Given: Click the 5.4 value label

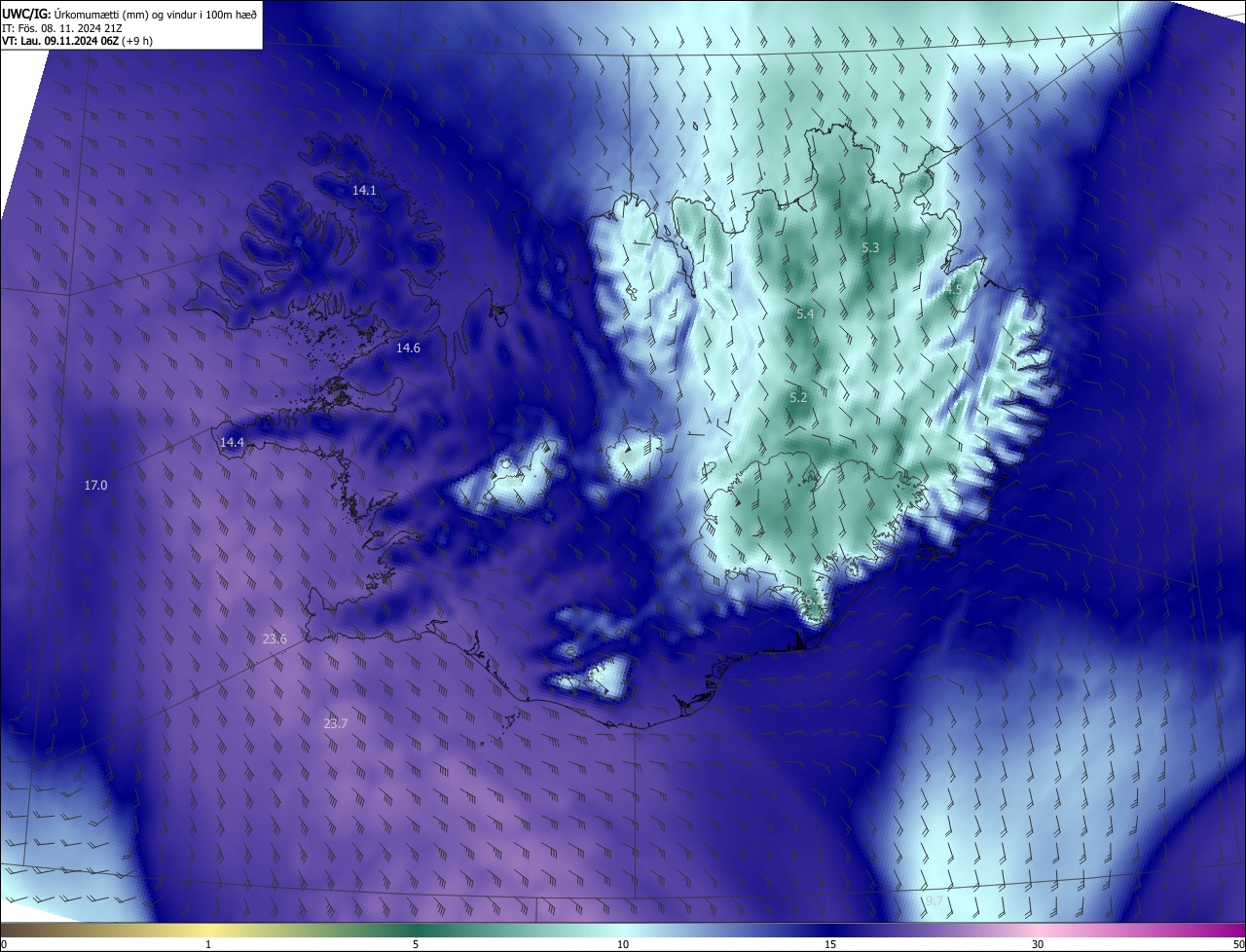Looking at the screenshot, I should [805, 313].
